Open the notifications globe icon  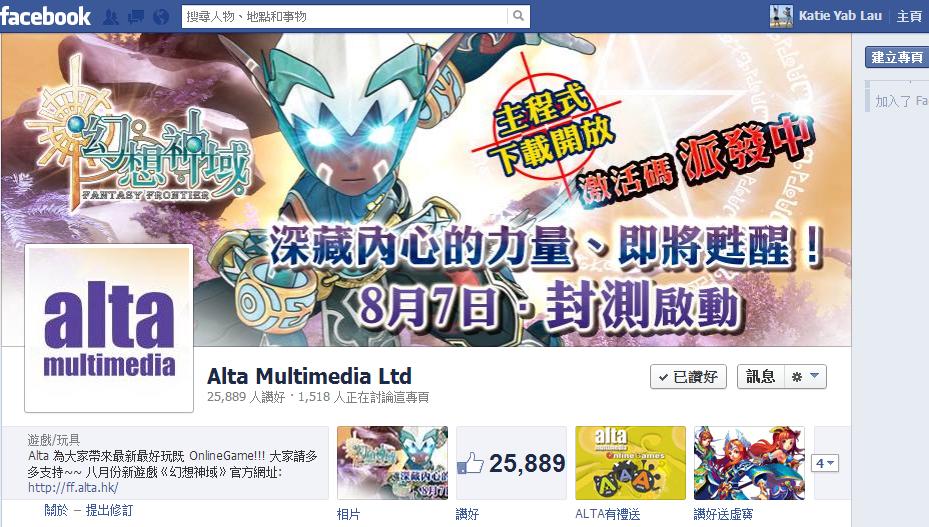click(x=161, y=17)
